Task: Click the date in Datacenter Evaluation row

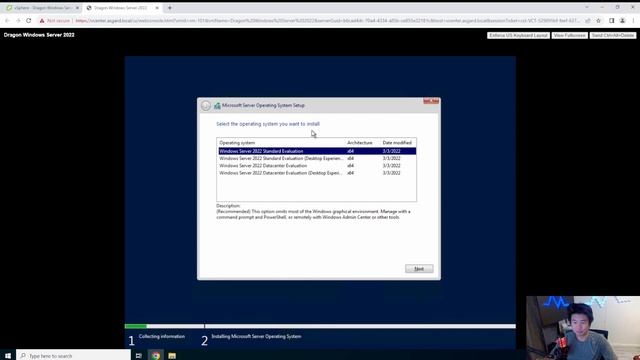Action: coord(391,166)
